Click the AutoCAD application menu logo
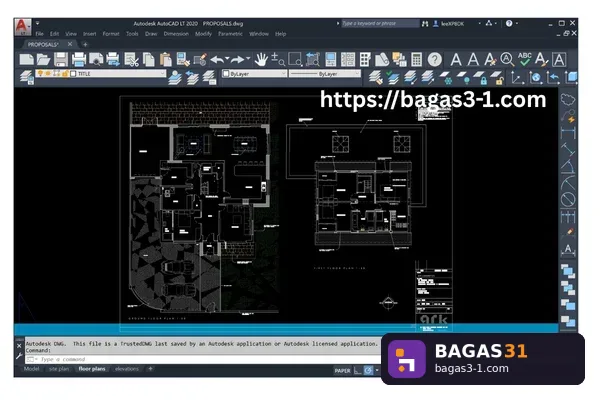 coord(22,26)
